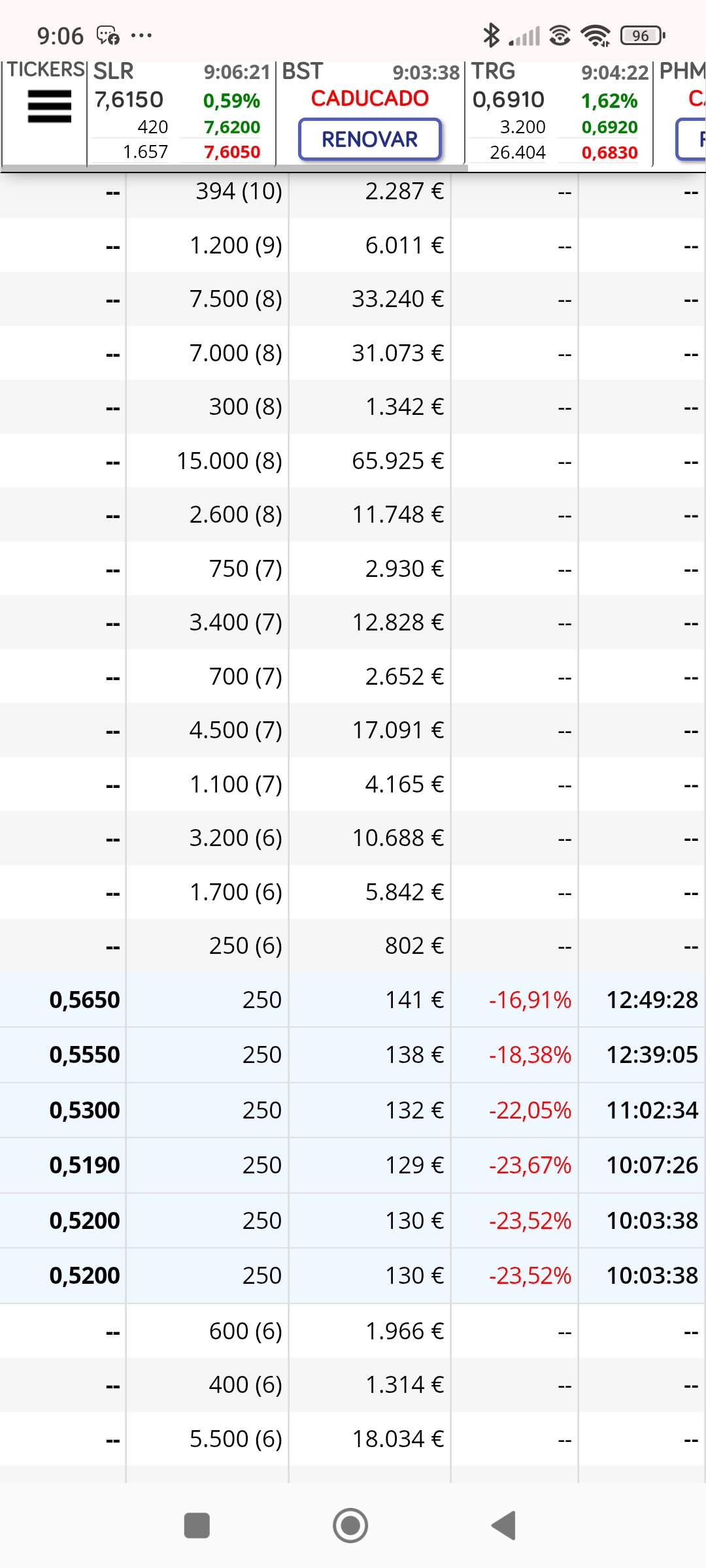Tap the Android back navigation triangle
The width and height of the screenshot is (706, 1568).
(504, 1526)
